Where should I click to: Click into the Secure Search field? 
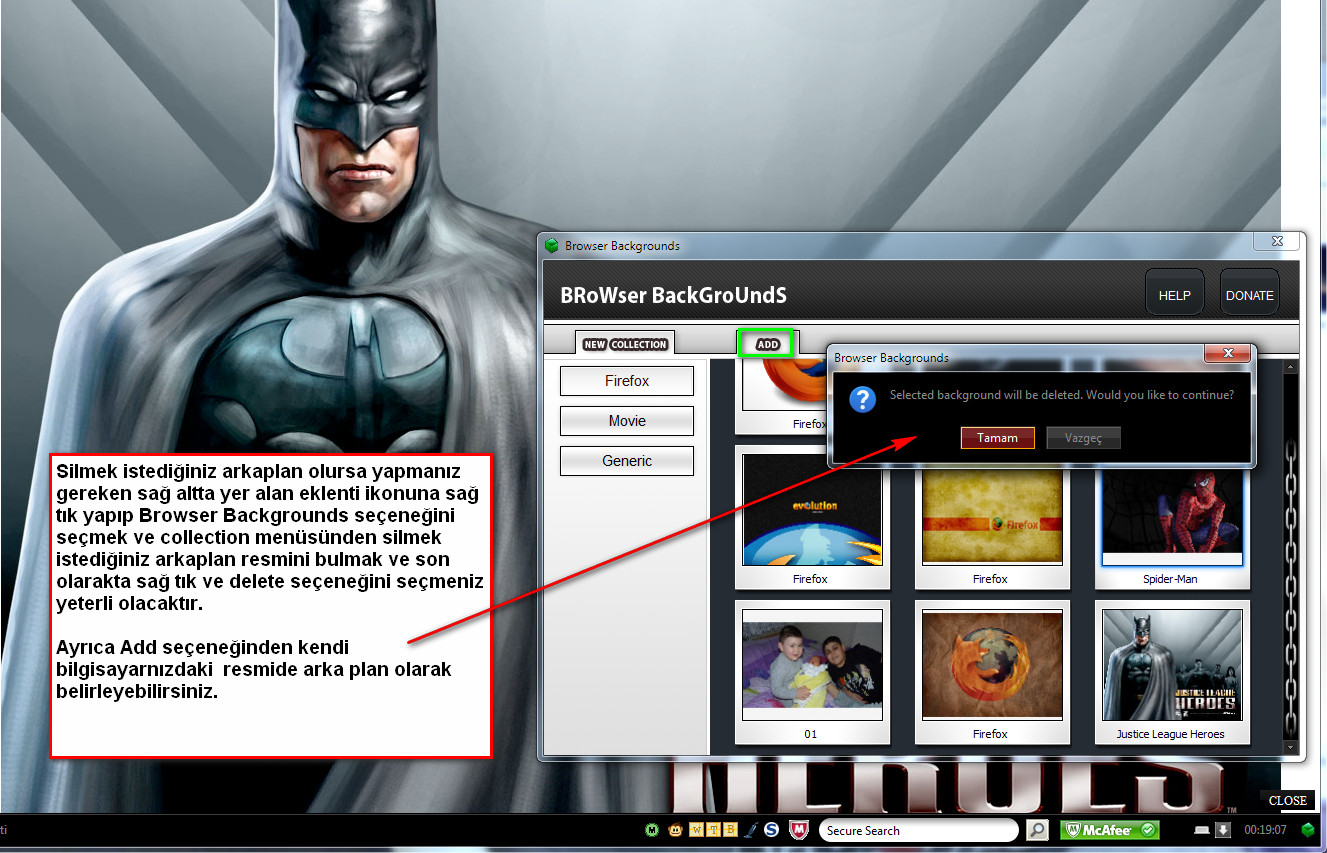pos(918,830)
